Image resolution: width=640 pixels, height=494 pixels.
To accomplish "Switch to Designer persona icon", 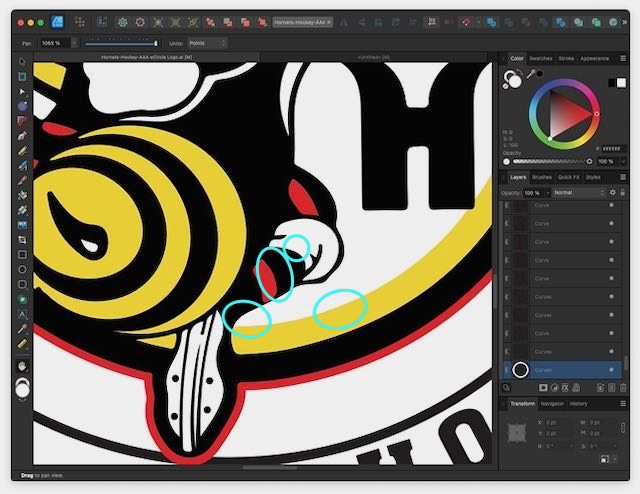I will click(57, 22).
